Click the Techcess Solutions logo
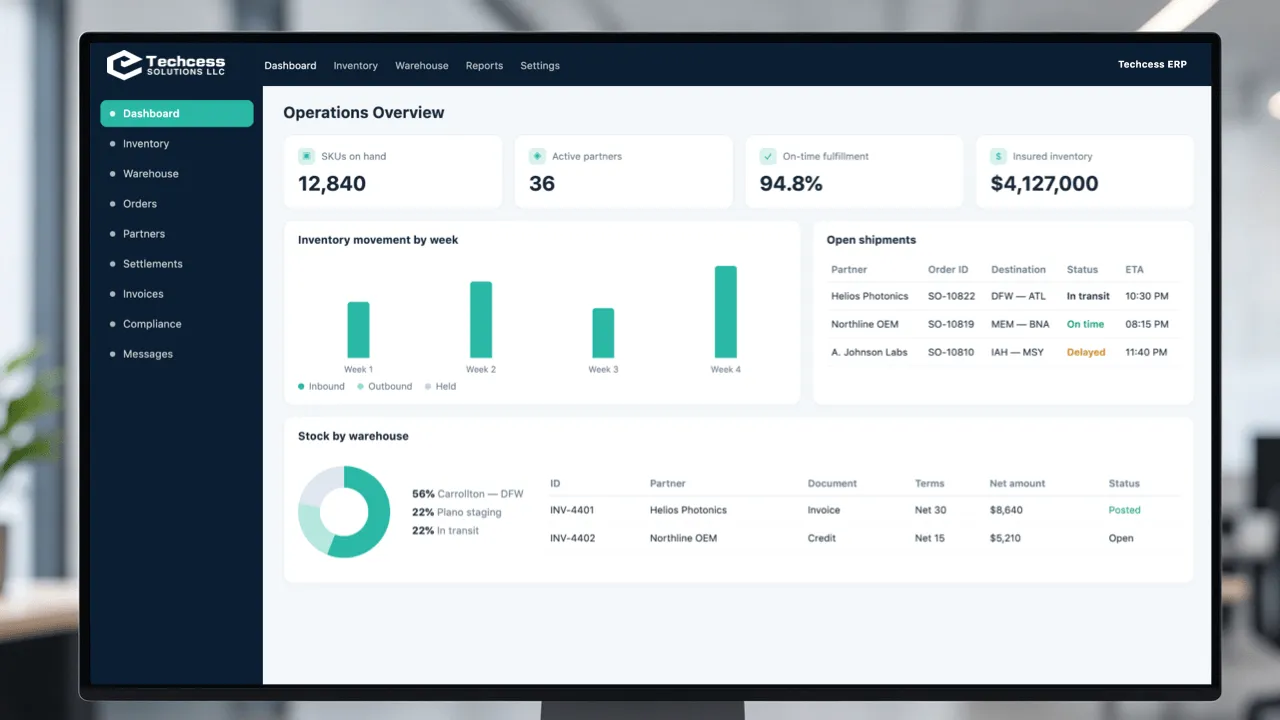 coord(166,65)
